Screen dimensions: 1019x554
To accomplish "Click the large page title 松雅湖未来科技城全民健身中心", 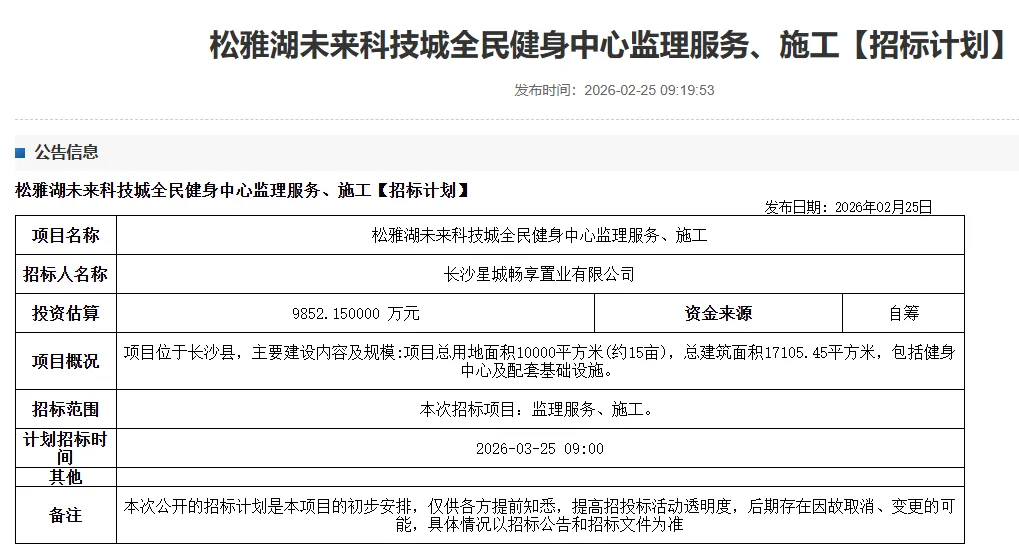I will click(610, 46).
